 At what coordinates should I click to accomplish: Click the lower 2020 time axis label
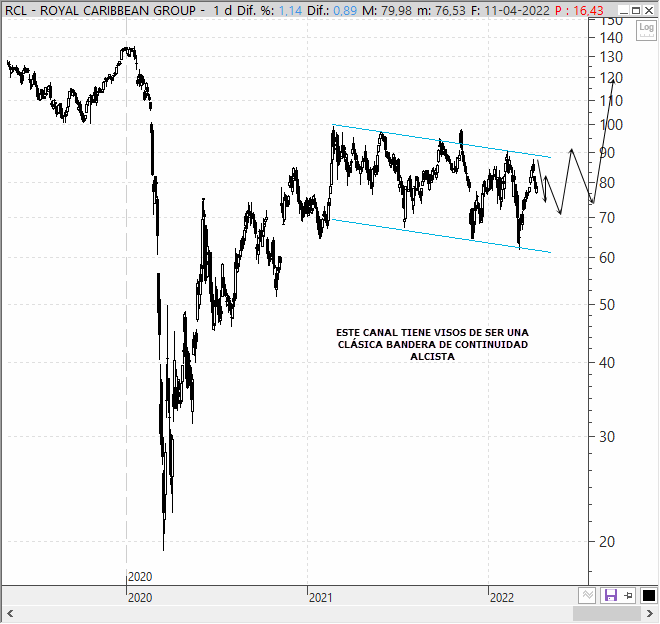pyautogui.click(x=140, y=597)
